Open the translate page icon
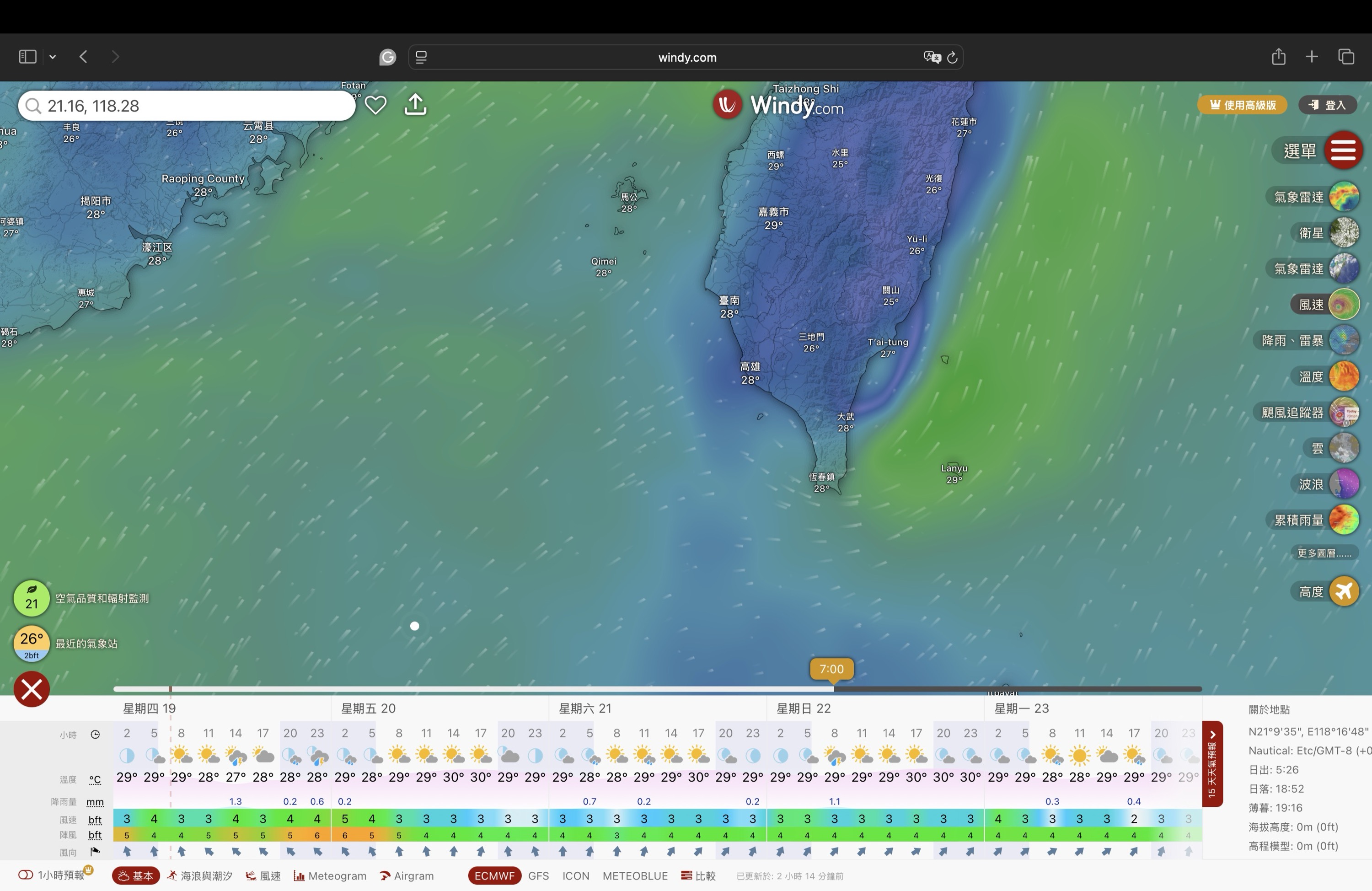This screenshot has height=891, width=1372. (932, 57)
